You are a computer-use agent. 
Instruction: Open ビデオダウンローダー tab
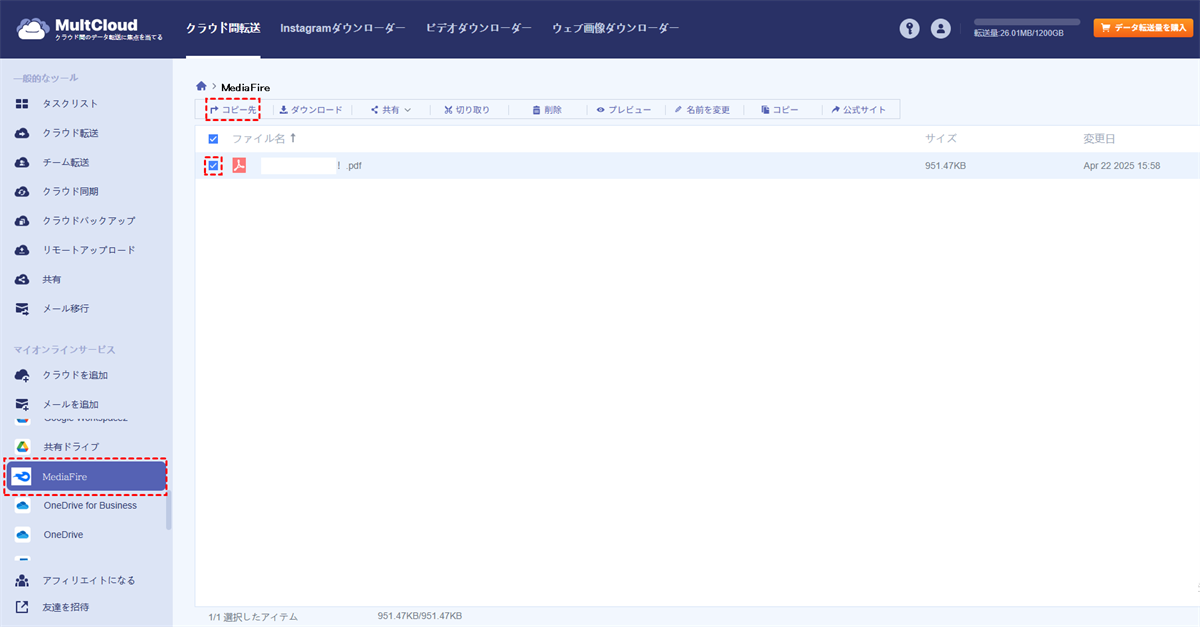(x=479, y=29)
